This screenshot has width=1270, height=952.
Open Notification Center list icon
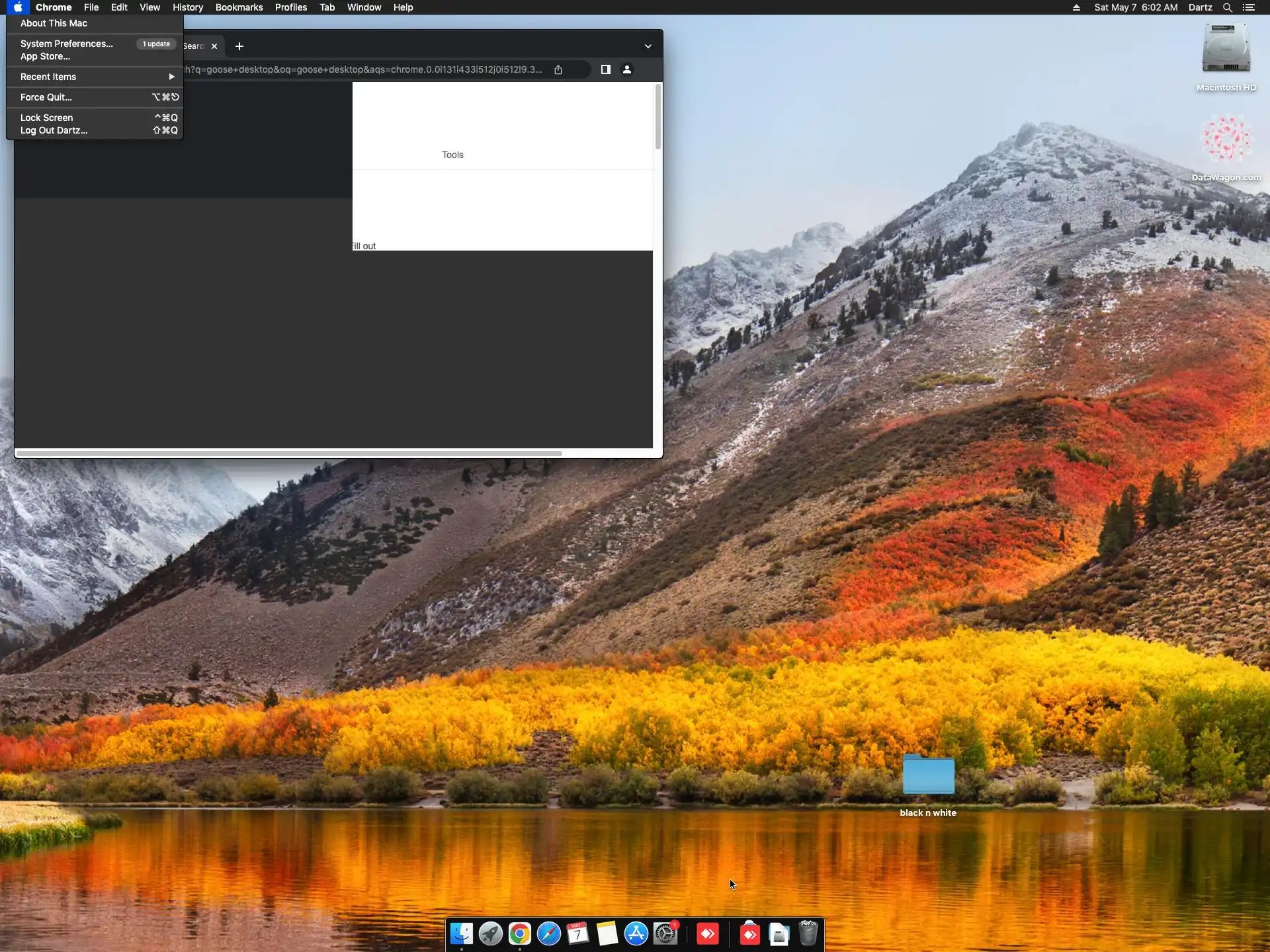(1249, 7)
